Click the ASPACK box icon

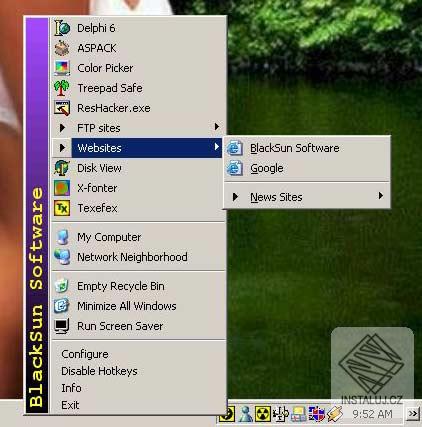point(62,48)
